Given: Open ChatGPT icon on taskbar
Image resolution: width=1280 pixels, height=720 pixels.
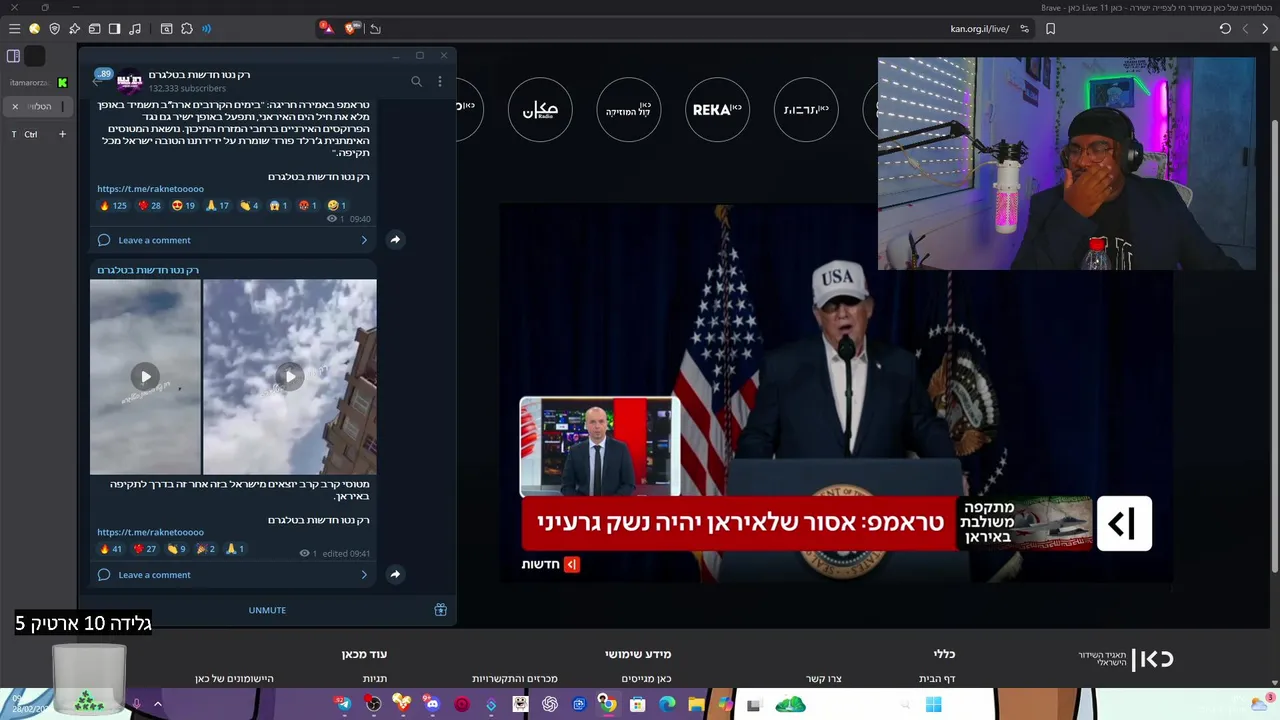Looking at the screenshot, I should pos(550,704).
